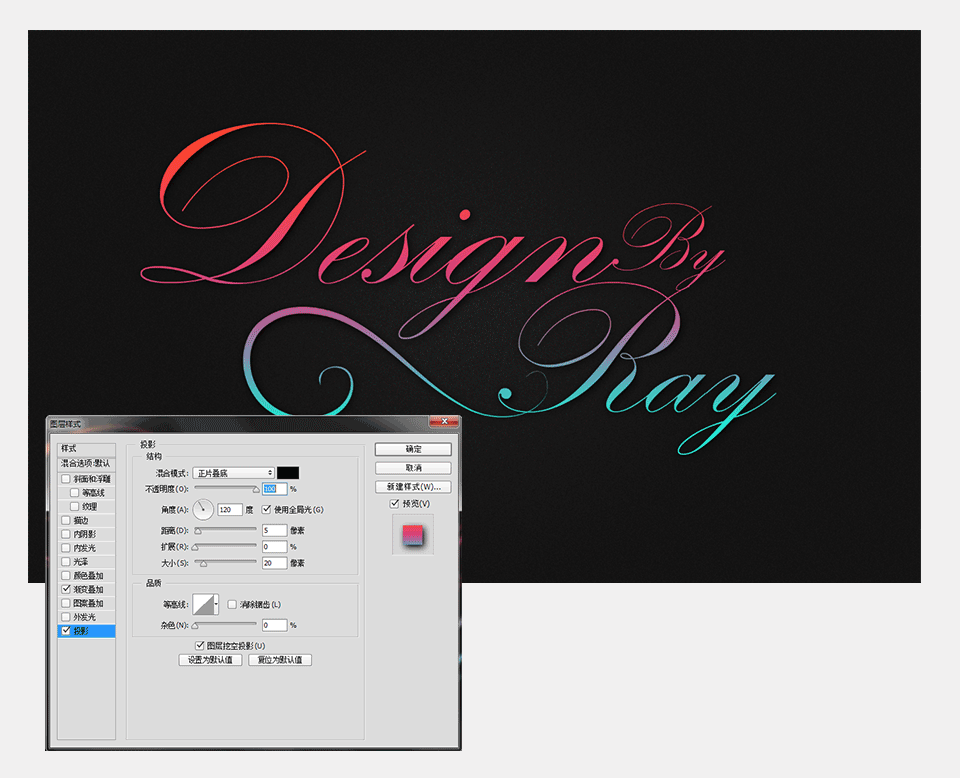The width and height of the screenshot is (960, 778).
Task: Click the 新建样式(W)... button
Action: 413,487
